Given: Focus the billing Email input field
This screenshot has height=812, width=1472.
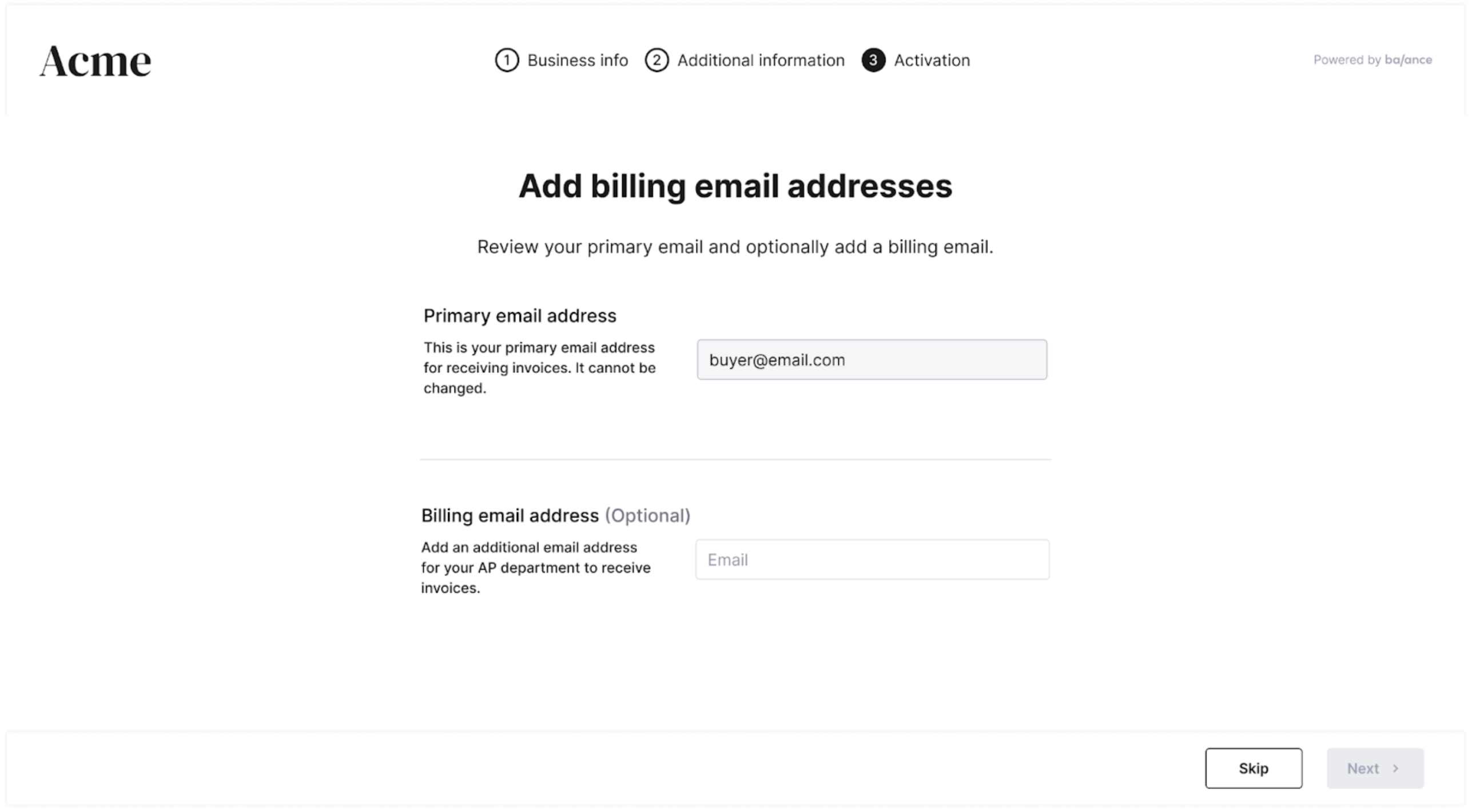Looking at the screenshot, I should click(872, 559).
